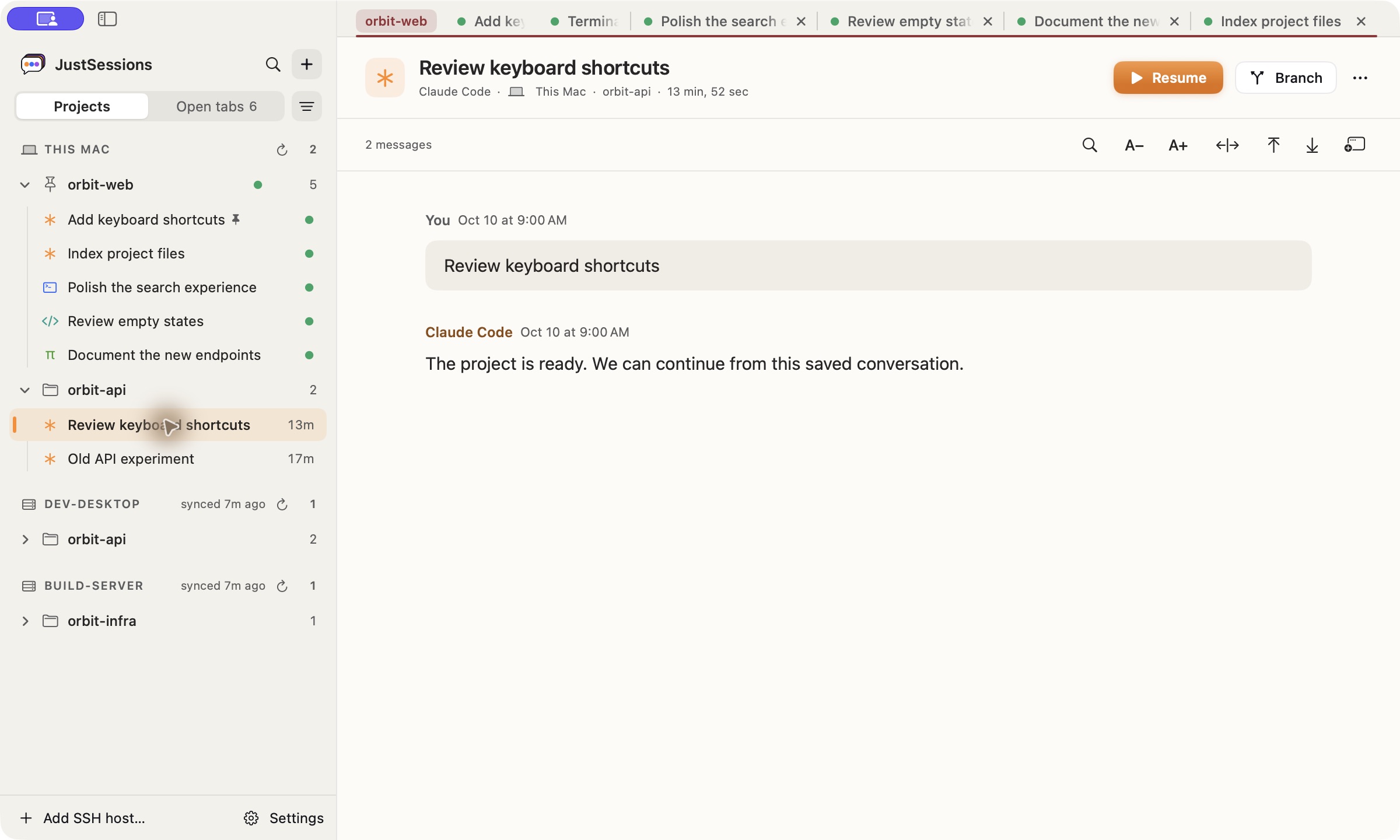Open the sidebar filter options icon
The width and height of the screenshot is (1400, 840).
click(307, 106)
